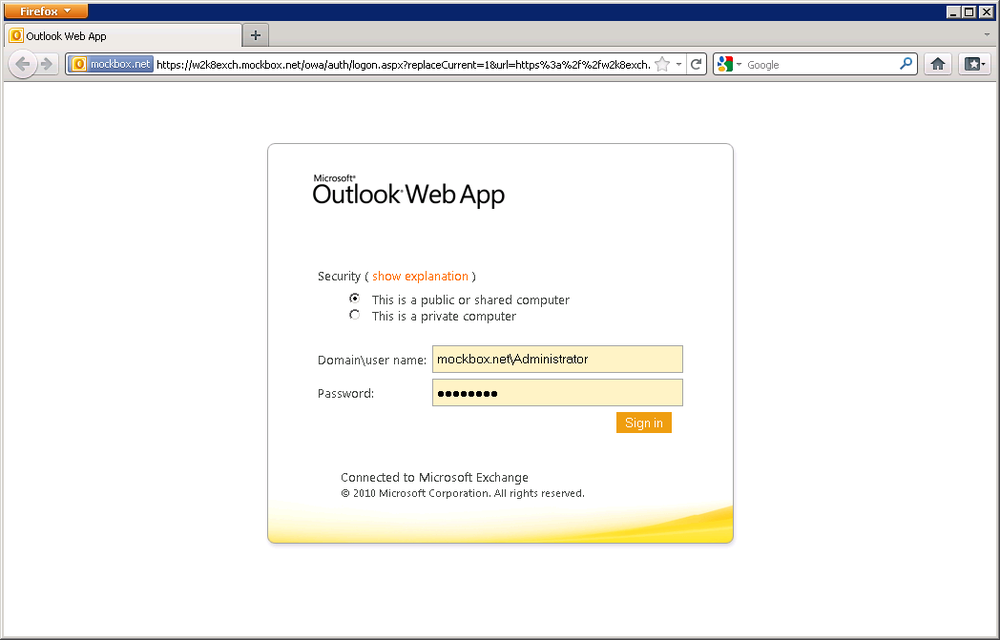Click the Microsoft Corporation copyright notice
1000x640 pixels.
pos(462,493)
